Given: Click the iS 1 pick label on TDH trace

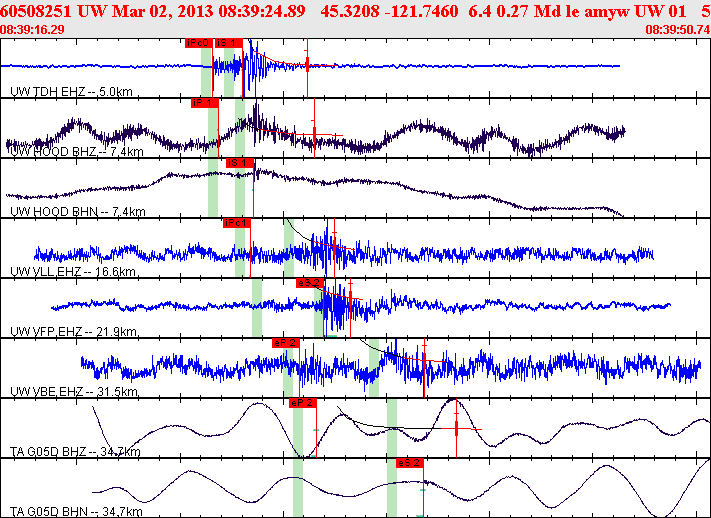Looking at the screenshot, I should 229,43.
